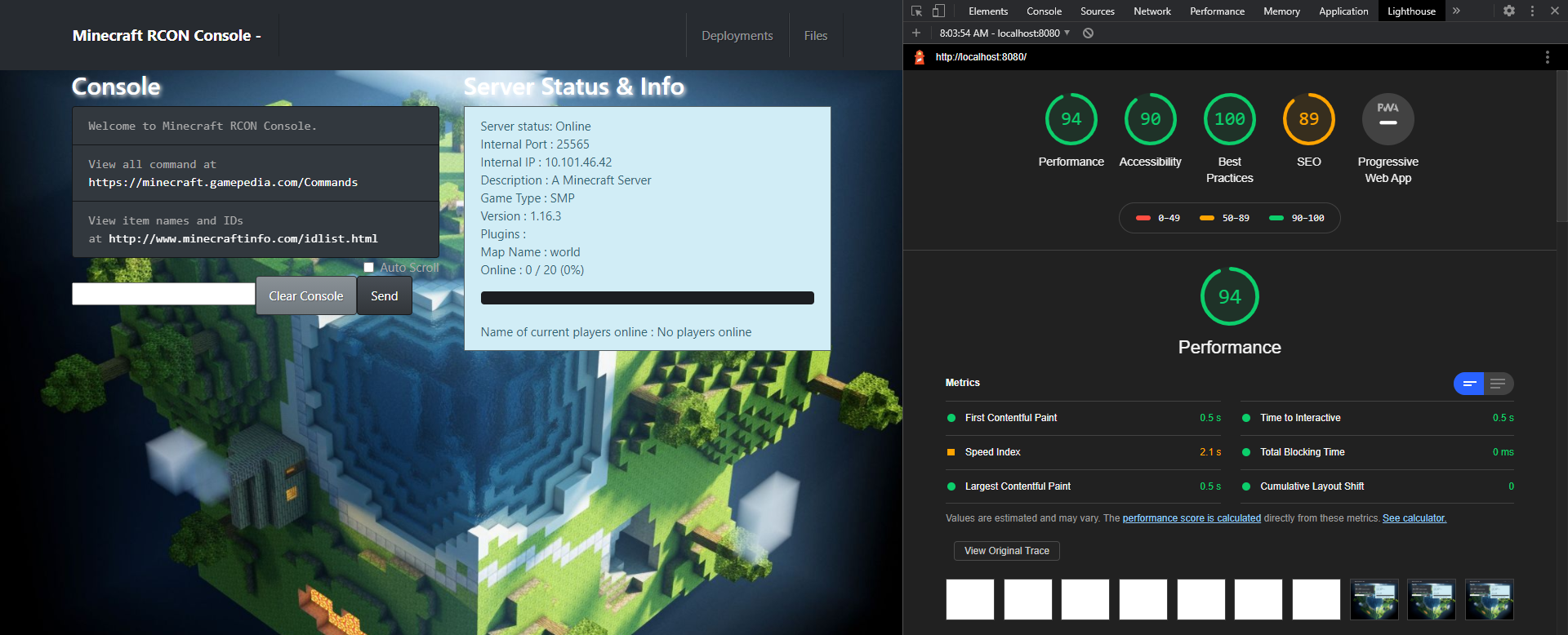Click the minecraft.gamepedia.com/Commands URL text
Viewport: 1568px width, 635px height.
click(x=223, y=182)
